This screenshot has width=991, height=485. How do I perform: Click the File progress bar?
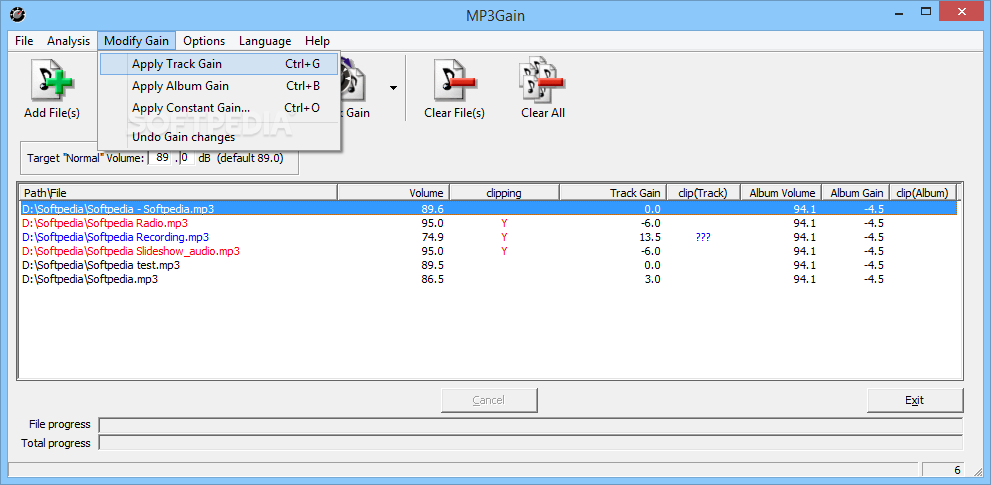click(531, 425)
